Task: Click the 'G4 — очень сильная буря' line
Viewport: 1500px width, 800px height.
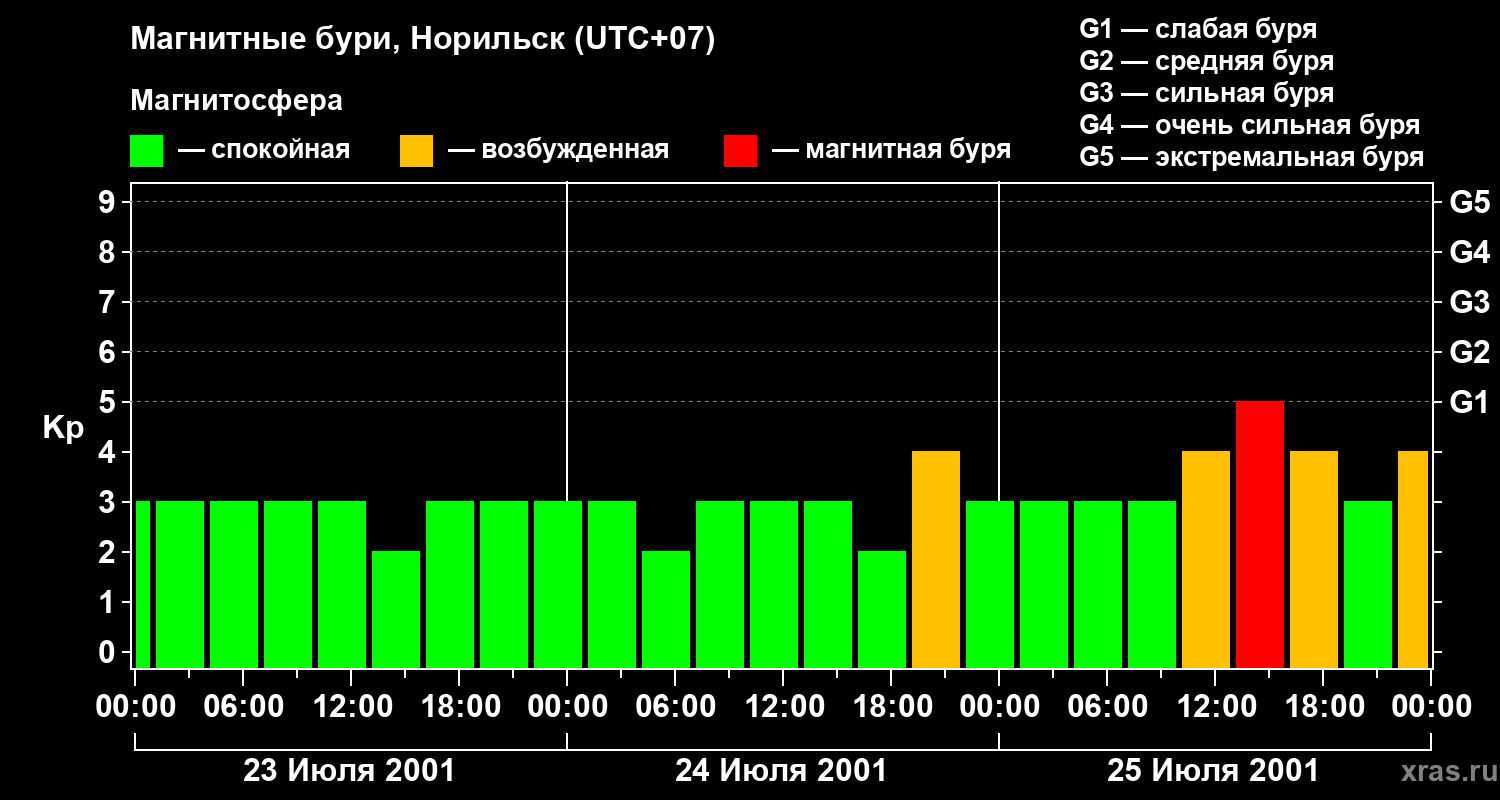Action: click(1249, 125)
